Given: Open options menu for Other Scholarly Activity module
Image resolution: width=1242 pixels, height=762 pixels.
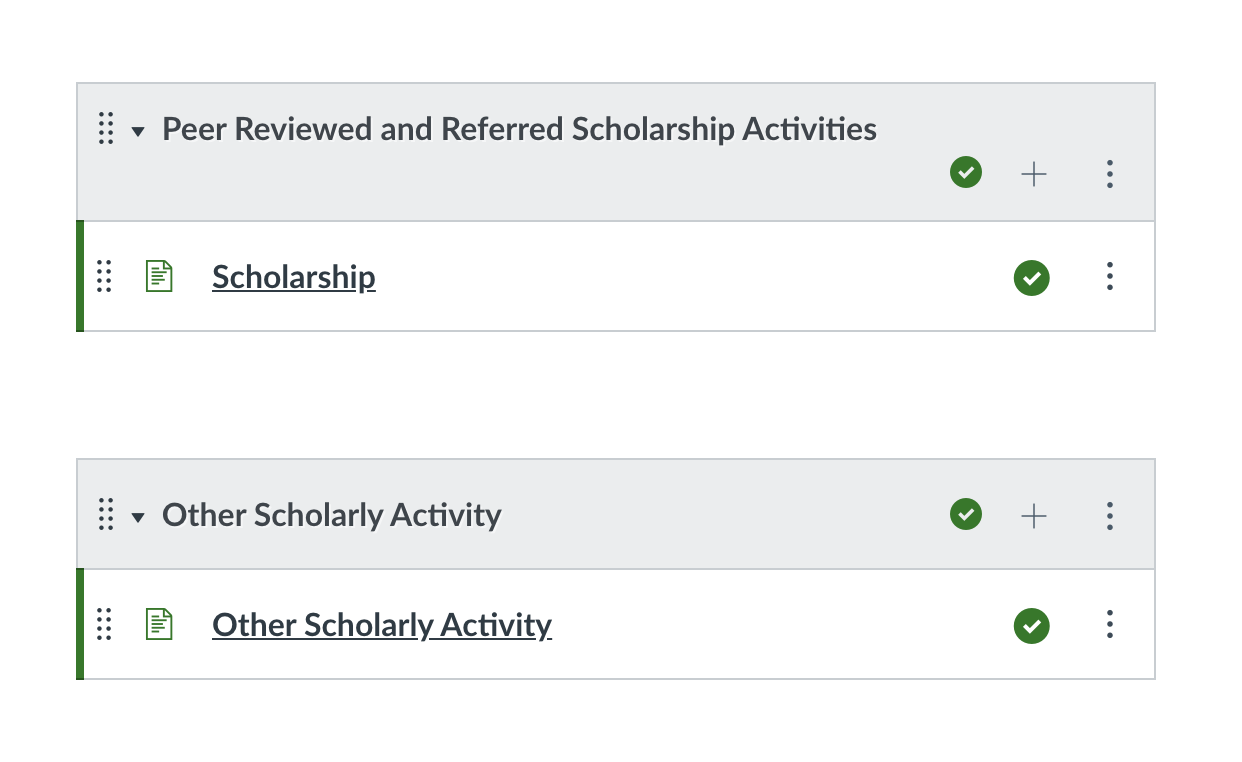Looking at the screenshot, I should point(1109,515).
